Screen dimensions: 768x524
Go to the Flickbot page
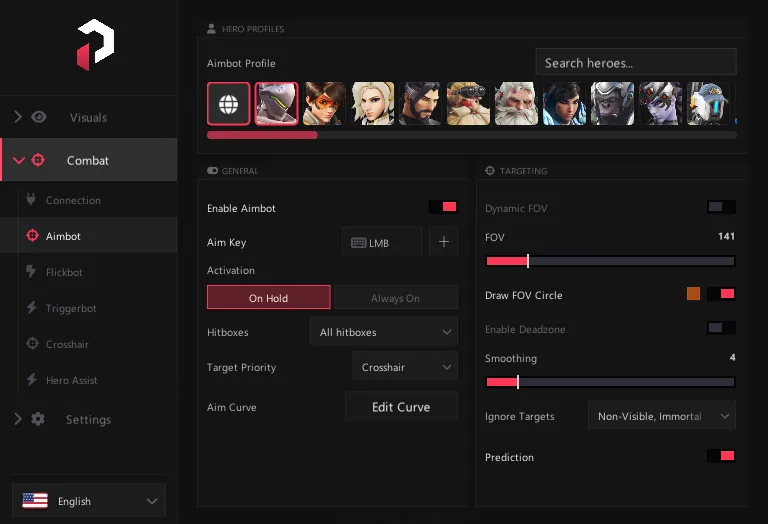(x=88, y=272)
